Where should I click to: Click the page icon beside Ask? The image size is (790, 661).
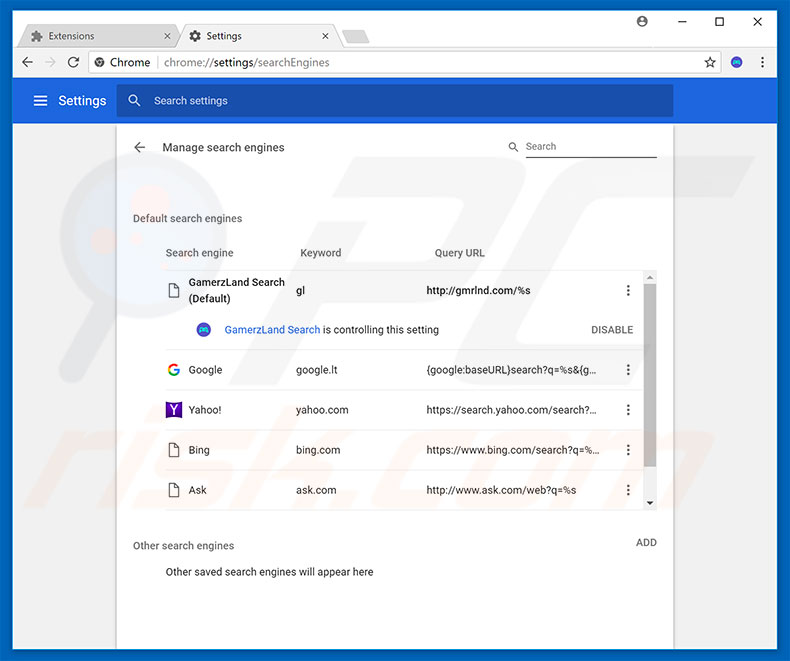pos(174,490)
